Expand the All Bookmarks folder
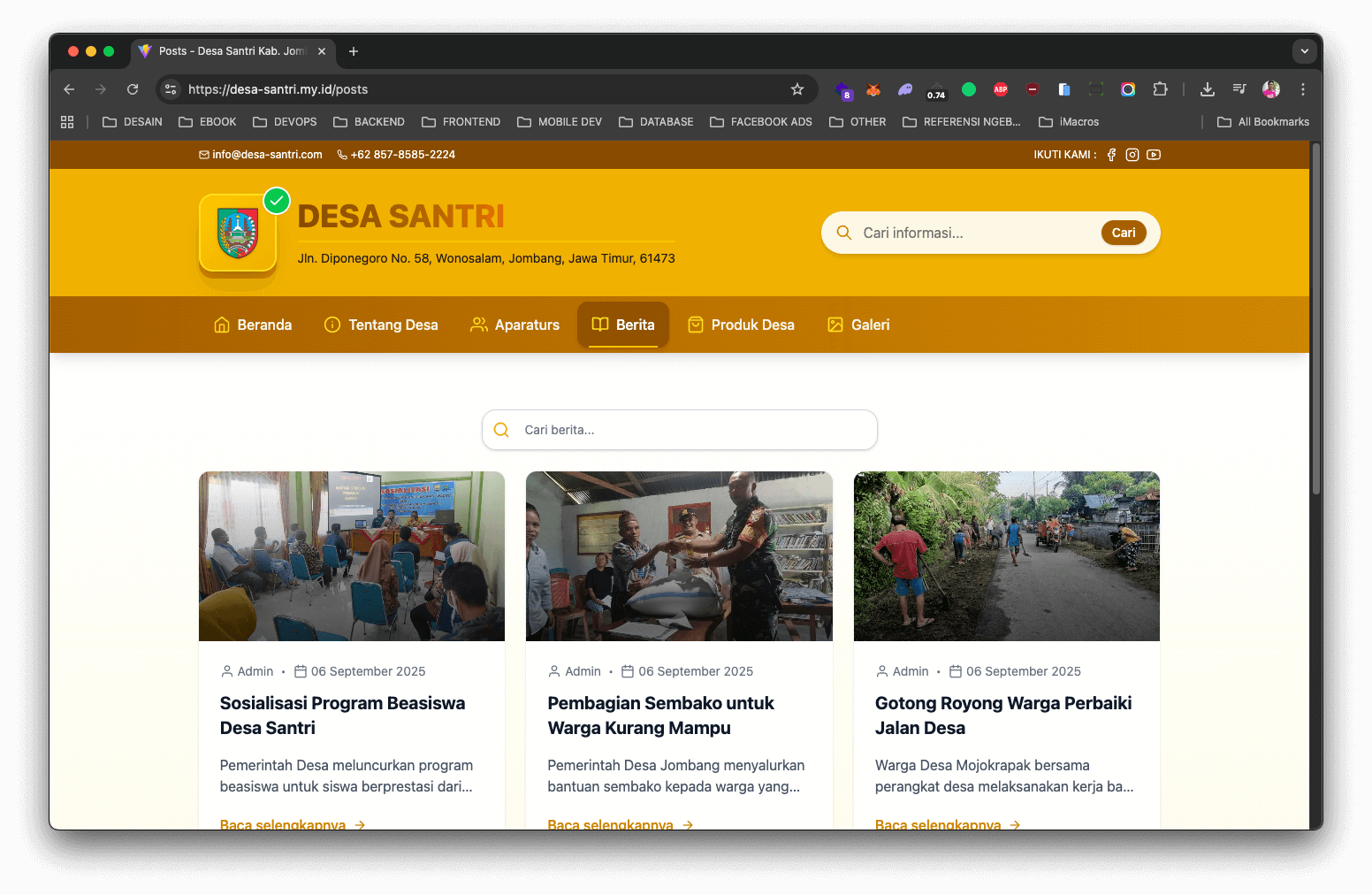This screenshot has width=1372, height=895. pyautogui.click(x=1263, y=122)
